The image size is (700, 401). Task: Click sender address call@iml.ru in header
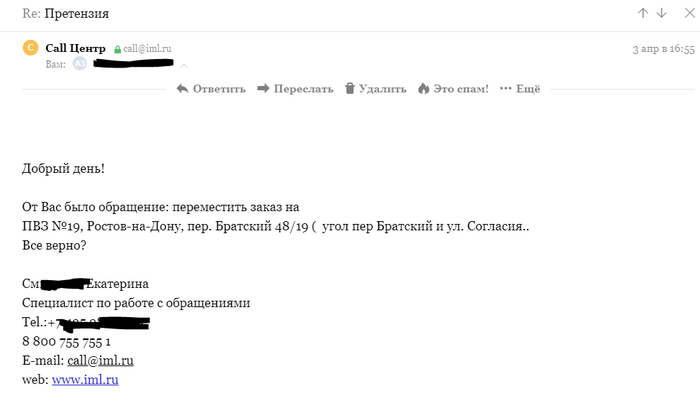tap(148, 49)
